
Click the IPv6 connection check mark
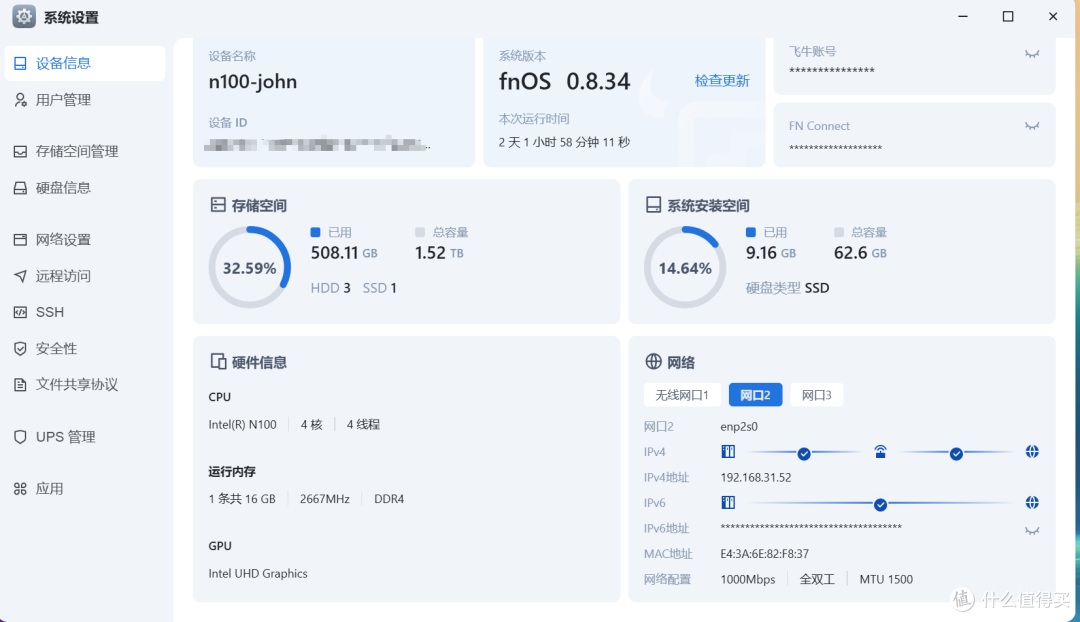880,504
